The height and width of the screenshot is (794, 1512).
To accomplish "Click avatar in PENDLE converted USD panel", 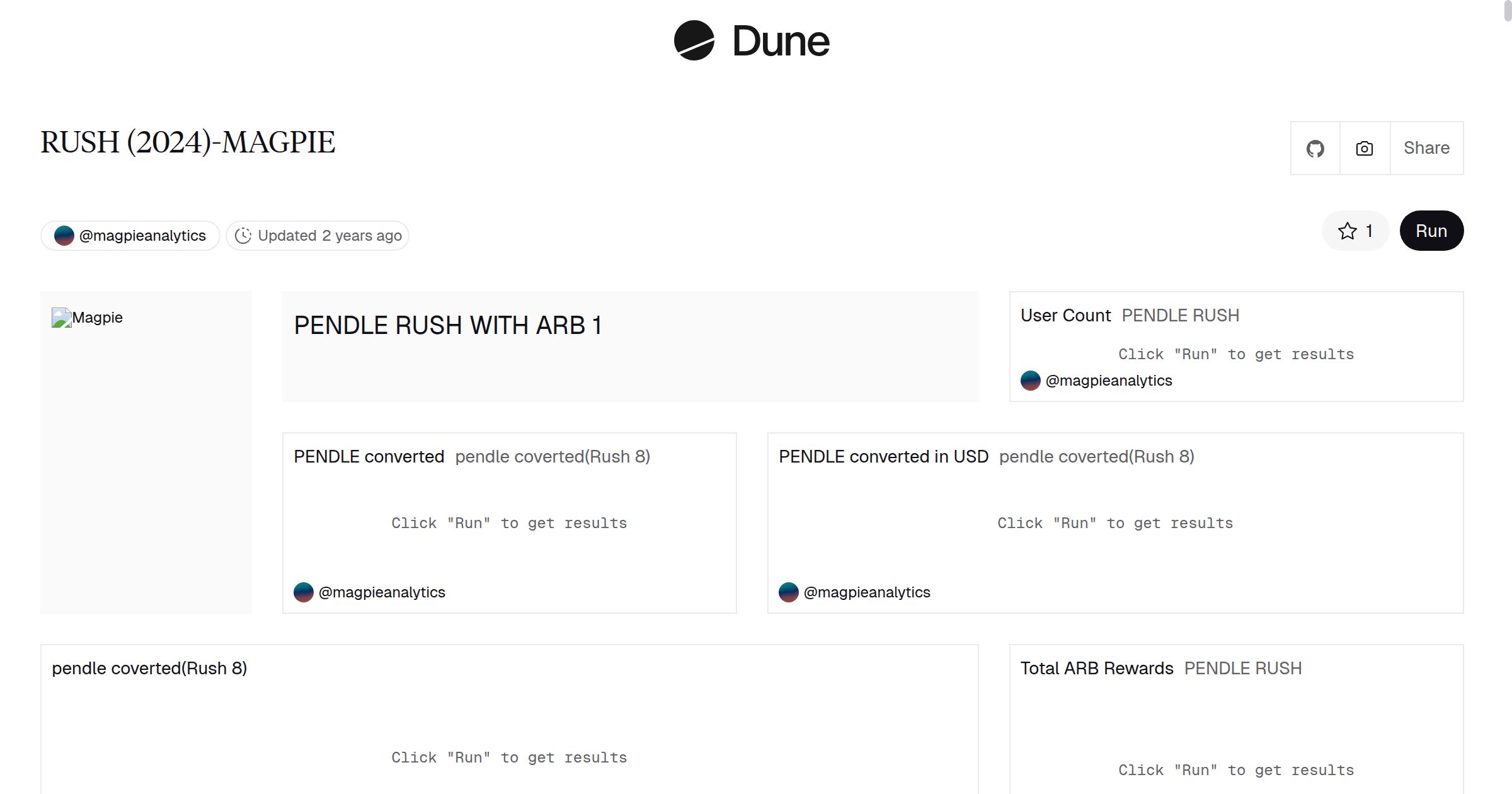I will click(x=789, y=592).
